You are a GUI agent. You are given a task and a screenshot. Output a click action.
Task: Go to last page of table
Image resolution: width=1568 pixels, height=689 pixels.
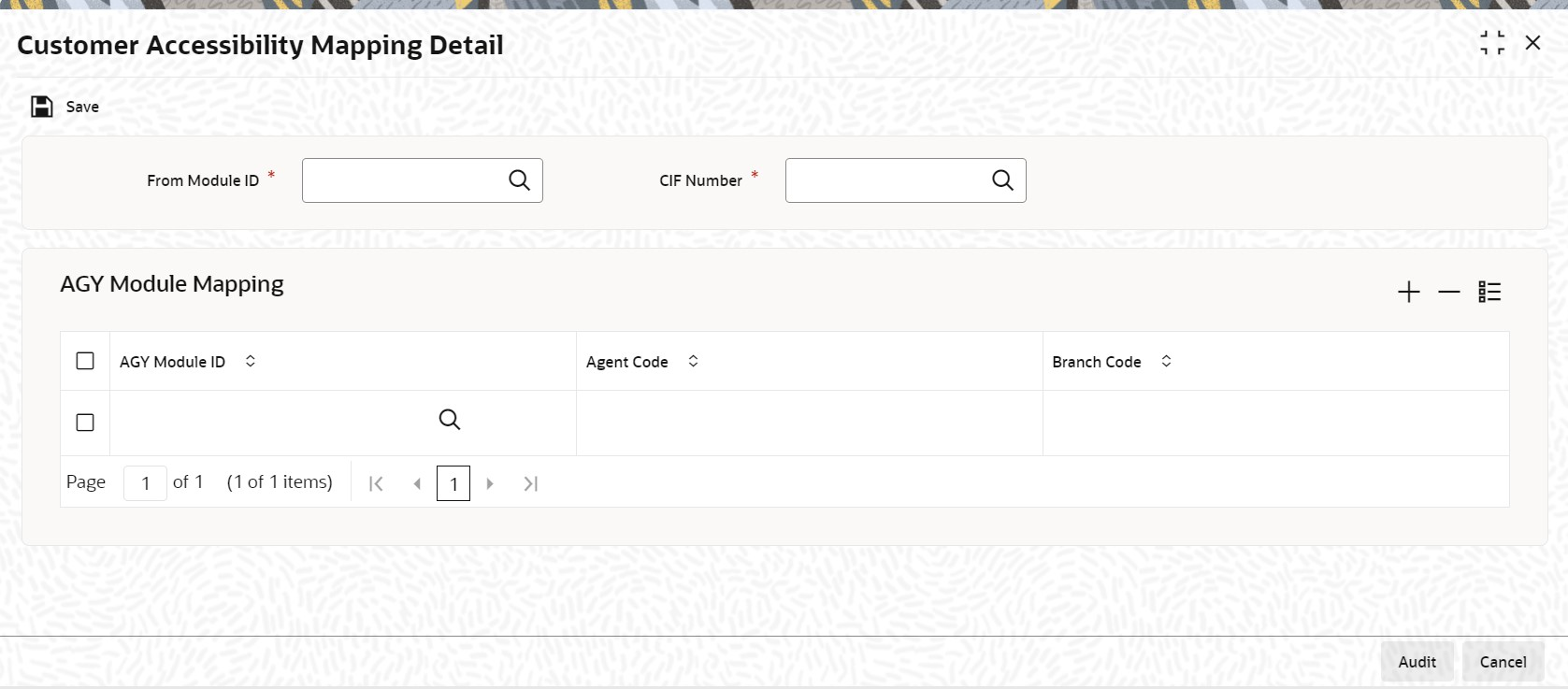tap(530, 483)
